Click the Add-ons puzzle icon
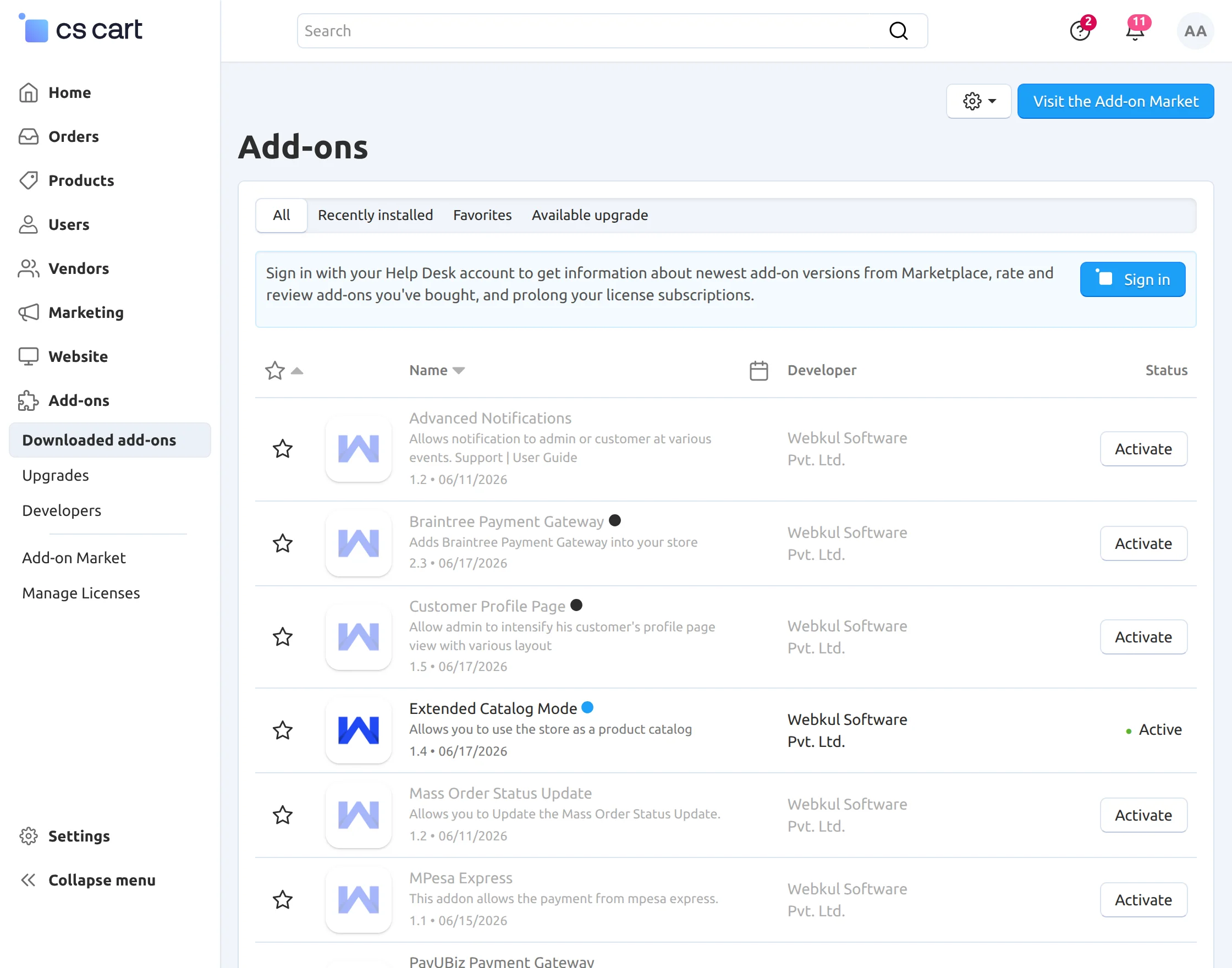Screen dimensions: 1232x968 coord(29,401)
